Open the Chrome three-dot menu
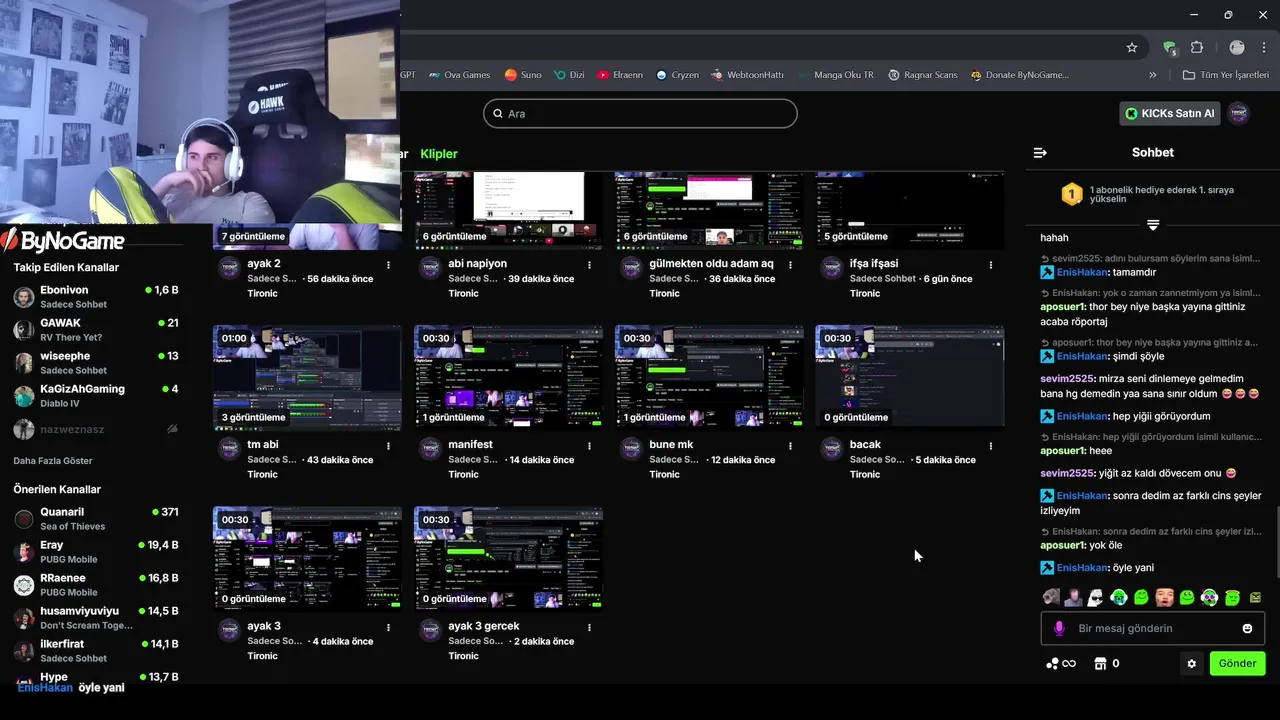This screenshot has height=720, width=1280. click(1265, 47)
